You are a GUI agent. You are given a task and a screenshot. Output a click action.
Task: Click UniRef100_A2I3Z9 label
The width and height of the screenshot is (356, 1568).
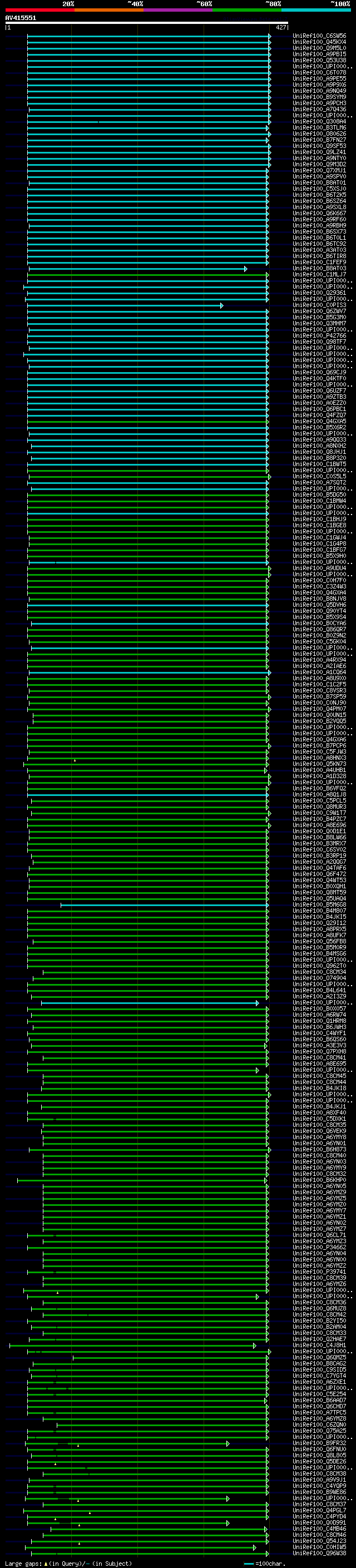[x=319, y=996]
